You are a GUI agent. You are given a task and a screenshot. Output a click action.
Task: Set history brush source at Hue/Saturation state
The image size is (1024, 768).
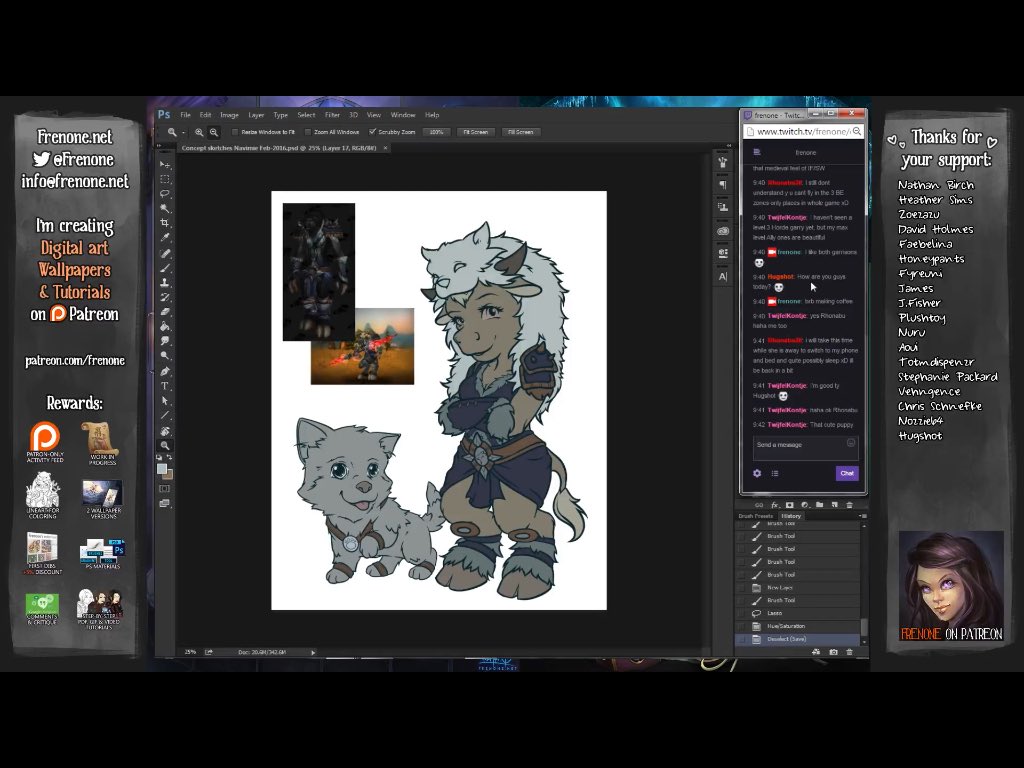741,626
